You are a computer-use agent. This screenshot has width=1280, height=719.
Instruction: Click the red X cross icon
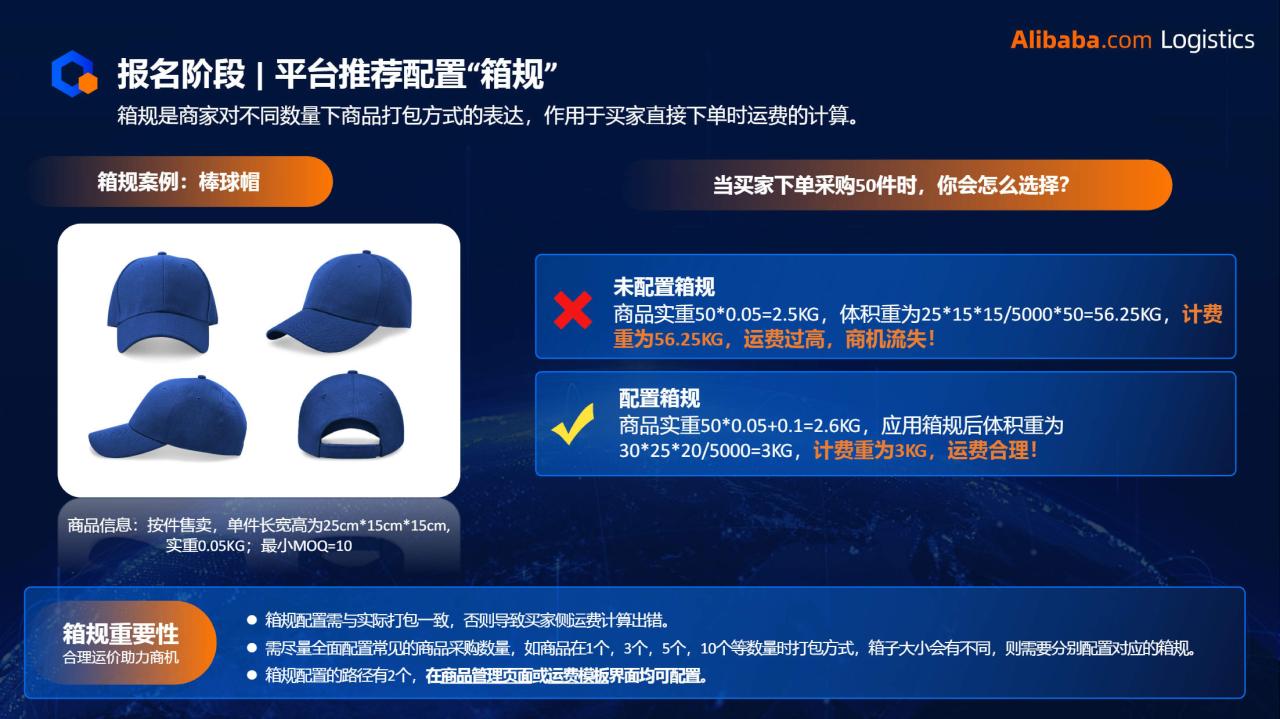573,310
